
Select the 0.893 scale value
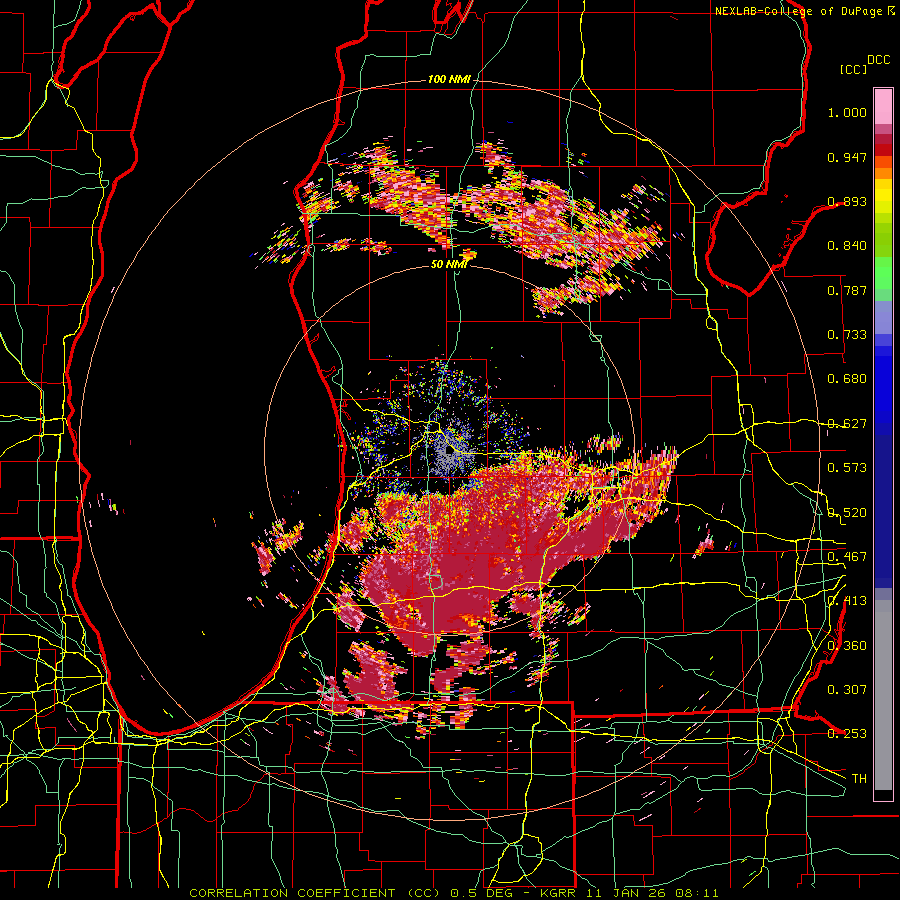tap(847, 201)
